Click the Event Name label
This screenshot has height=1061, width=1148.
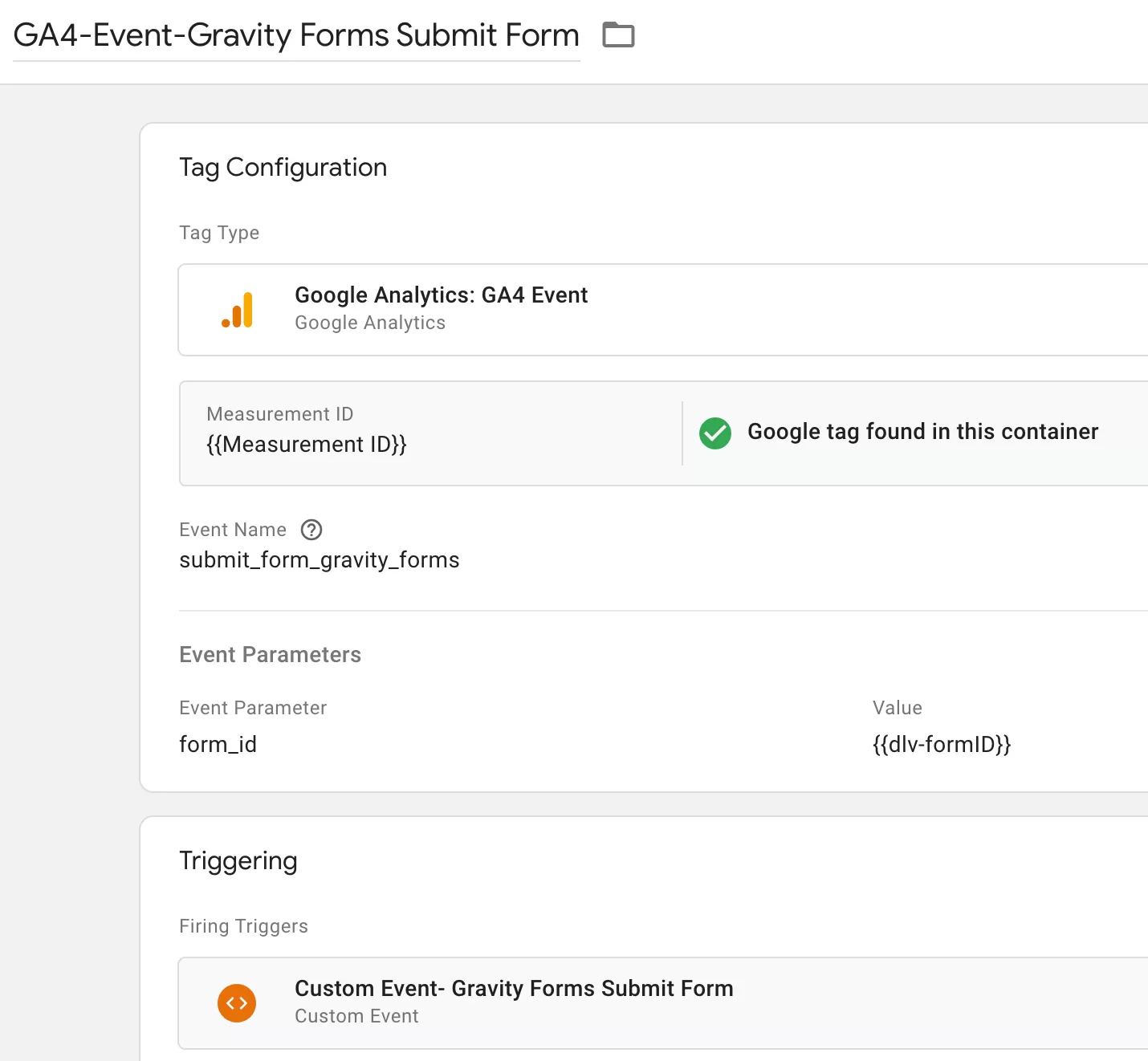(x=233, y=530)
